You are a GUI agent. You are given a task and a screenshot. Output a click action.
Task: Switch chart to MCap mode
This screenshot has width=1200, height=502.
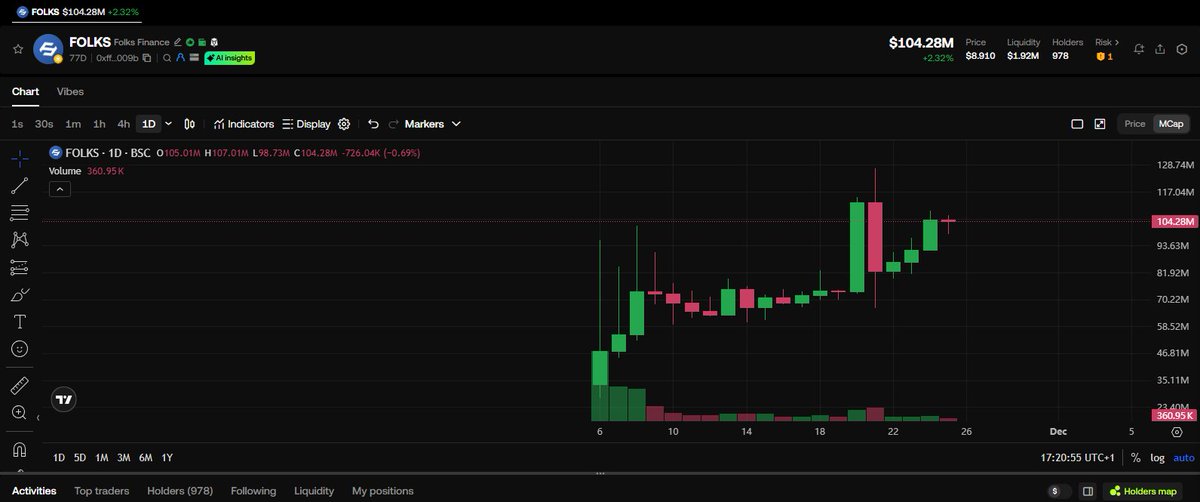1170,124
